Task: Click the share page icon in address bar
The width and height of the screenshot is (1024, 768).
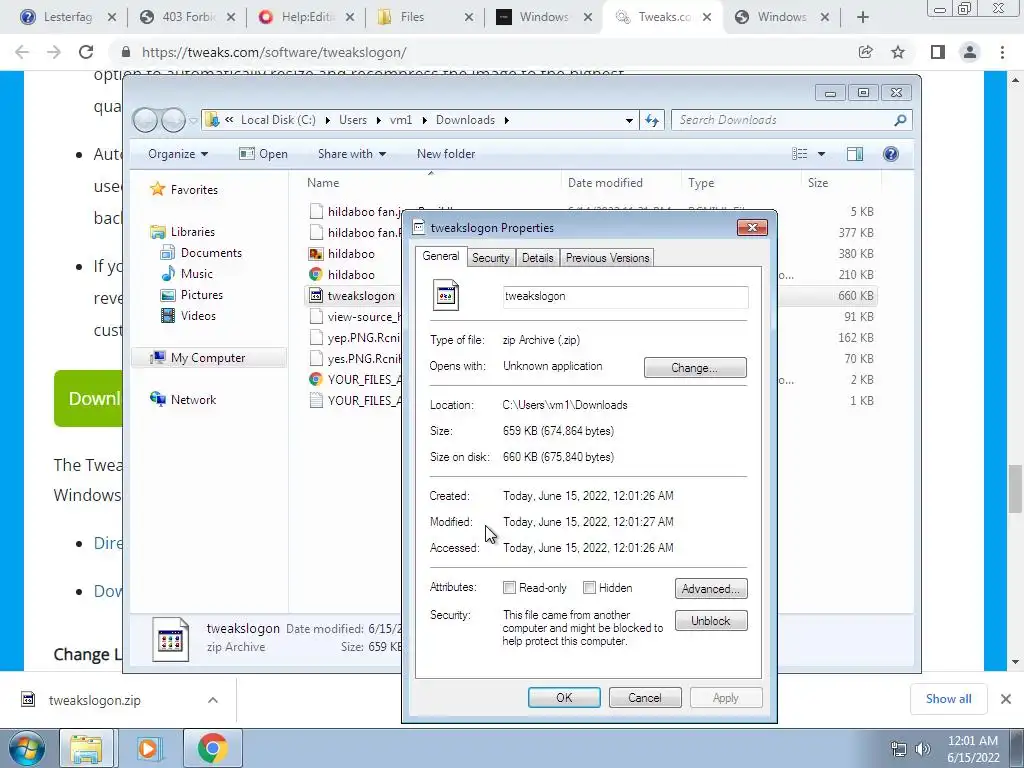Action: click(866, 52)
